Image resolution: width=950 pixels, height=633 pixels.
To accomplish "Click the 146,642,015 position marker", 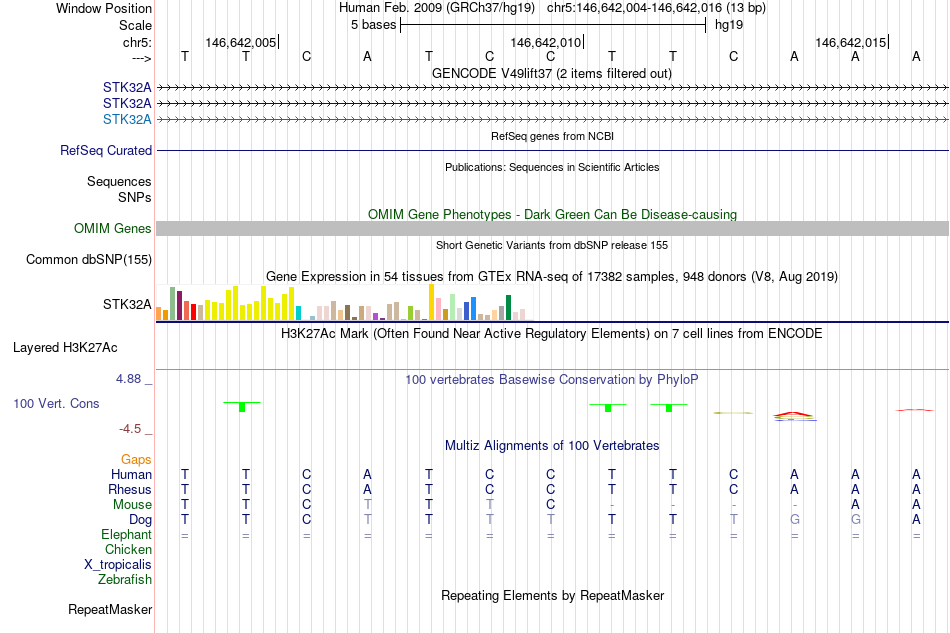I will [851, 42].
